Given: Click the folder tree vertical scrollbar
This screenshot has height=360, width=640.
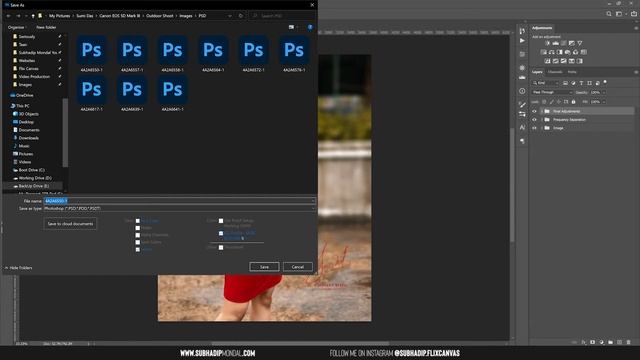Looking at the screenshot, I should coord(65,133).
